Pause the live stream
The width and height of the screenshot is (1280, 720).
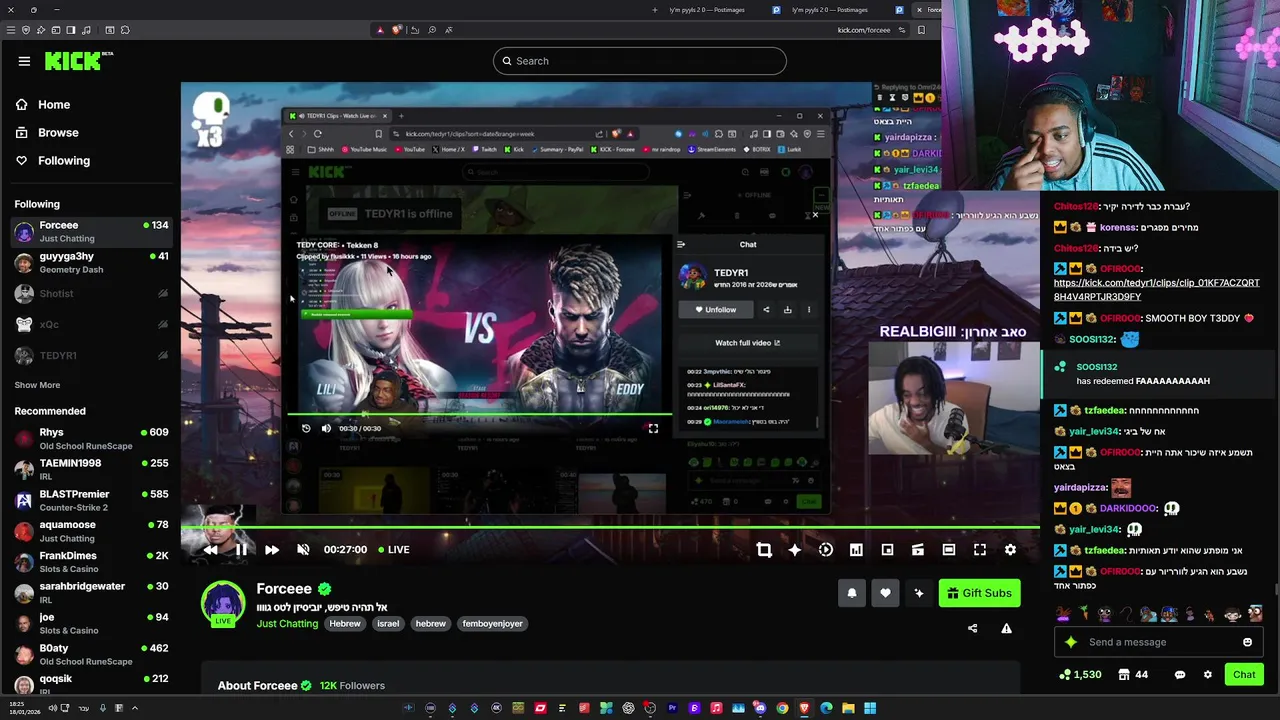click(241, 549)
